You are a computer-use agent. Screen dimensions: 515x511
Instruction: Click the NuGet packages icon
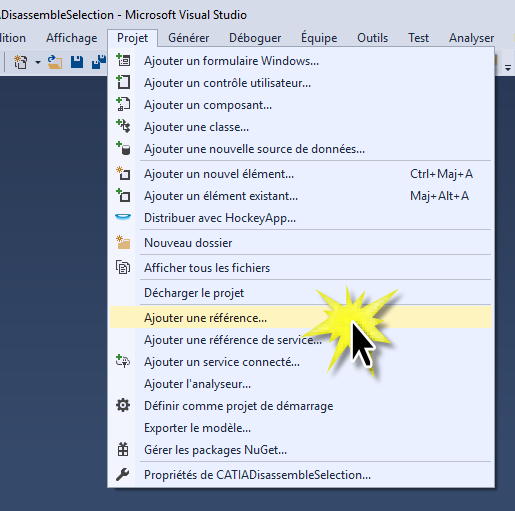(x=123, y=450)
